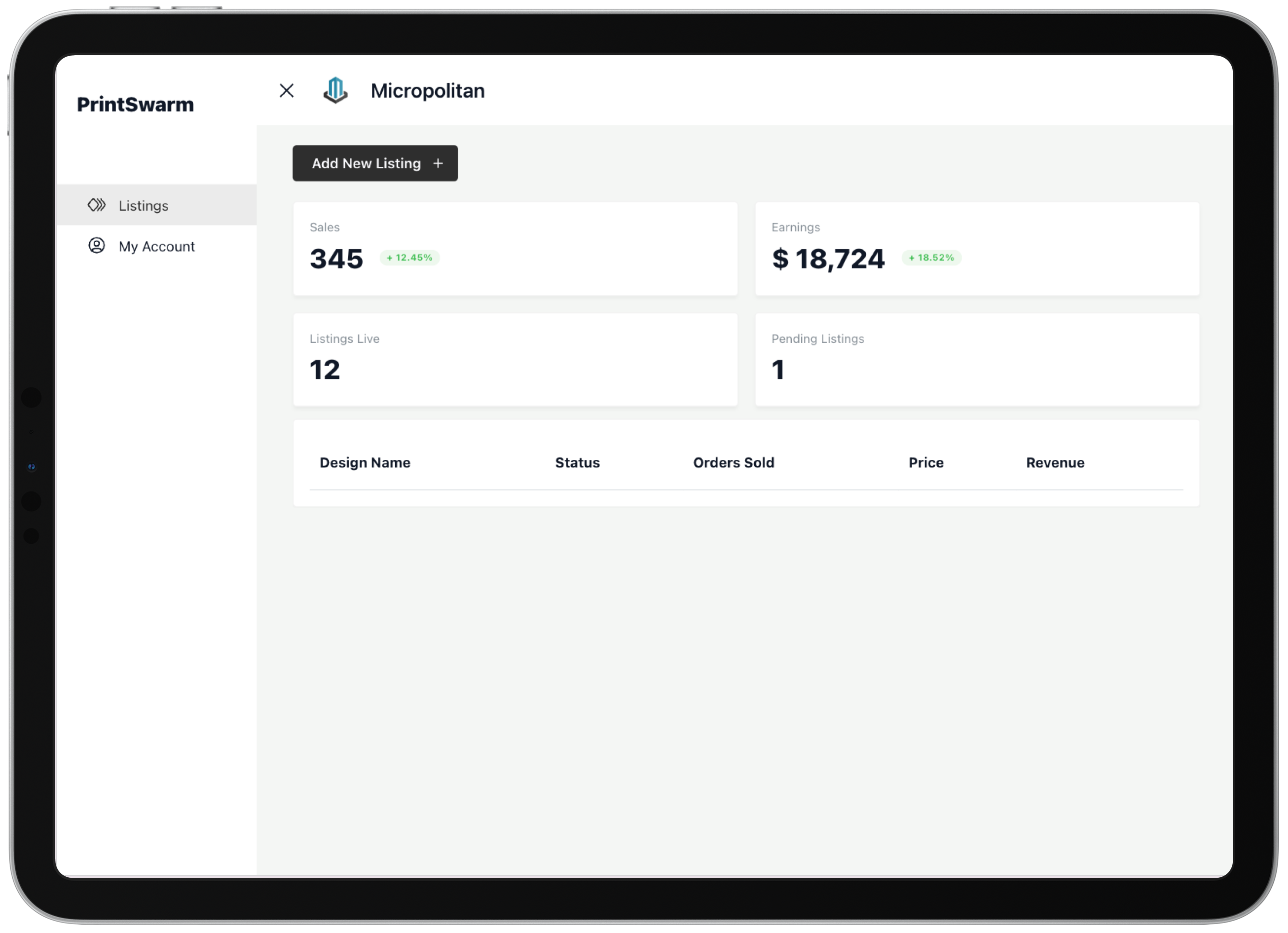Click the Micropolitan building logo icon
The height and width of the screenshot is (933, 1288).
335,90
